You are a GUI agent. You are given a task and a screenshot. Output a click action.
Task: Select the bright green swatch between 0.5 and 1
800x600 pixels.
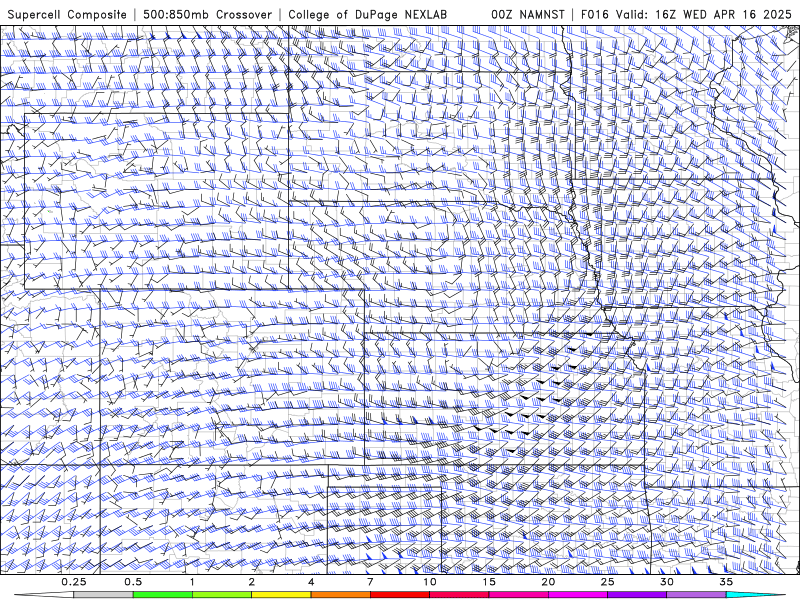coord(163,595)
